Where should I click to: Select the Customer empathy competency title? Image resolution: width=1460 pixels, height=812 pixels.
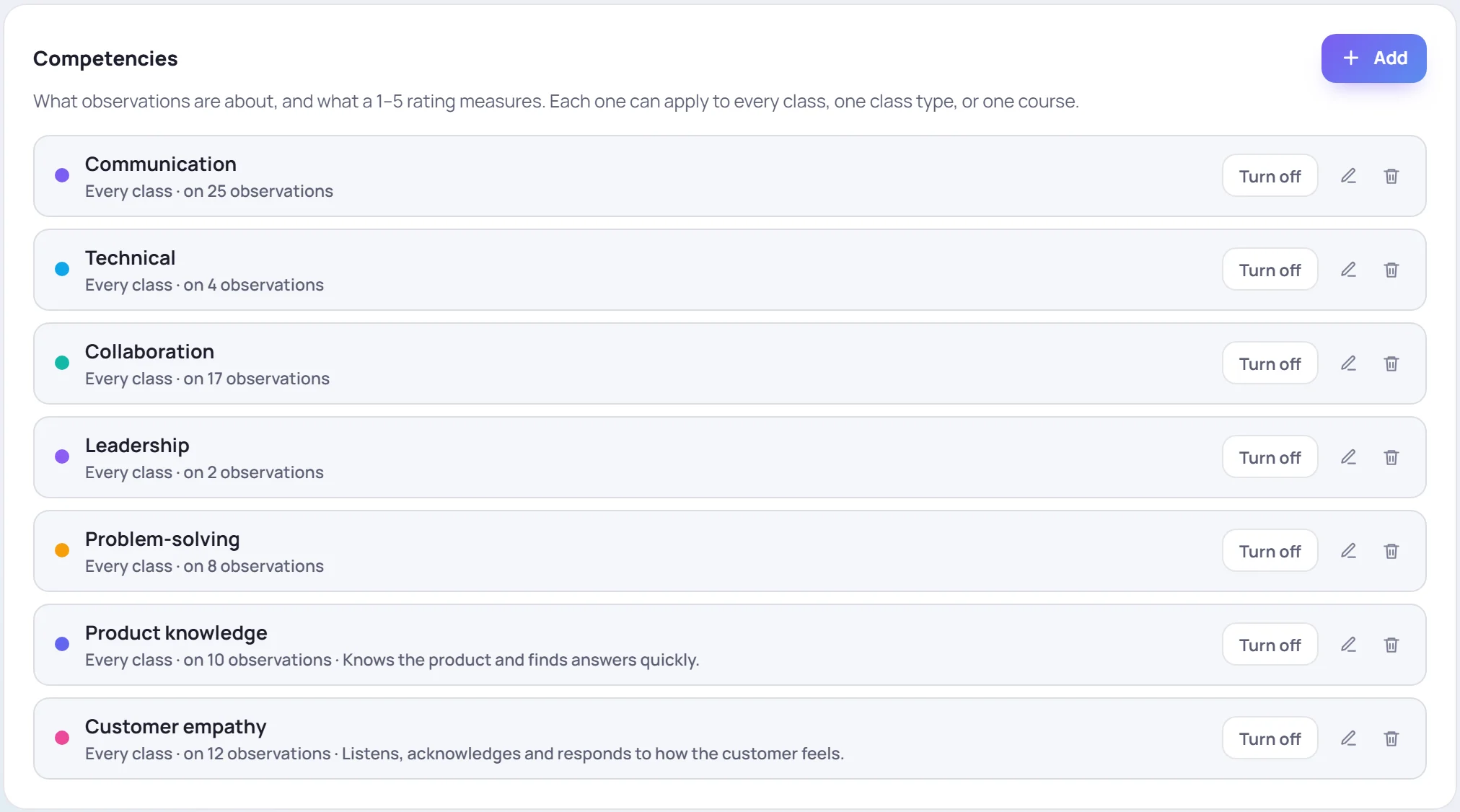(x=176, y=727)
